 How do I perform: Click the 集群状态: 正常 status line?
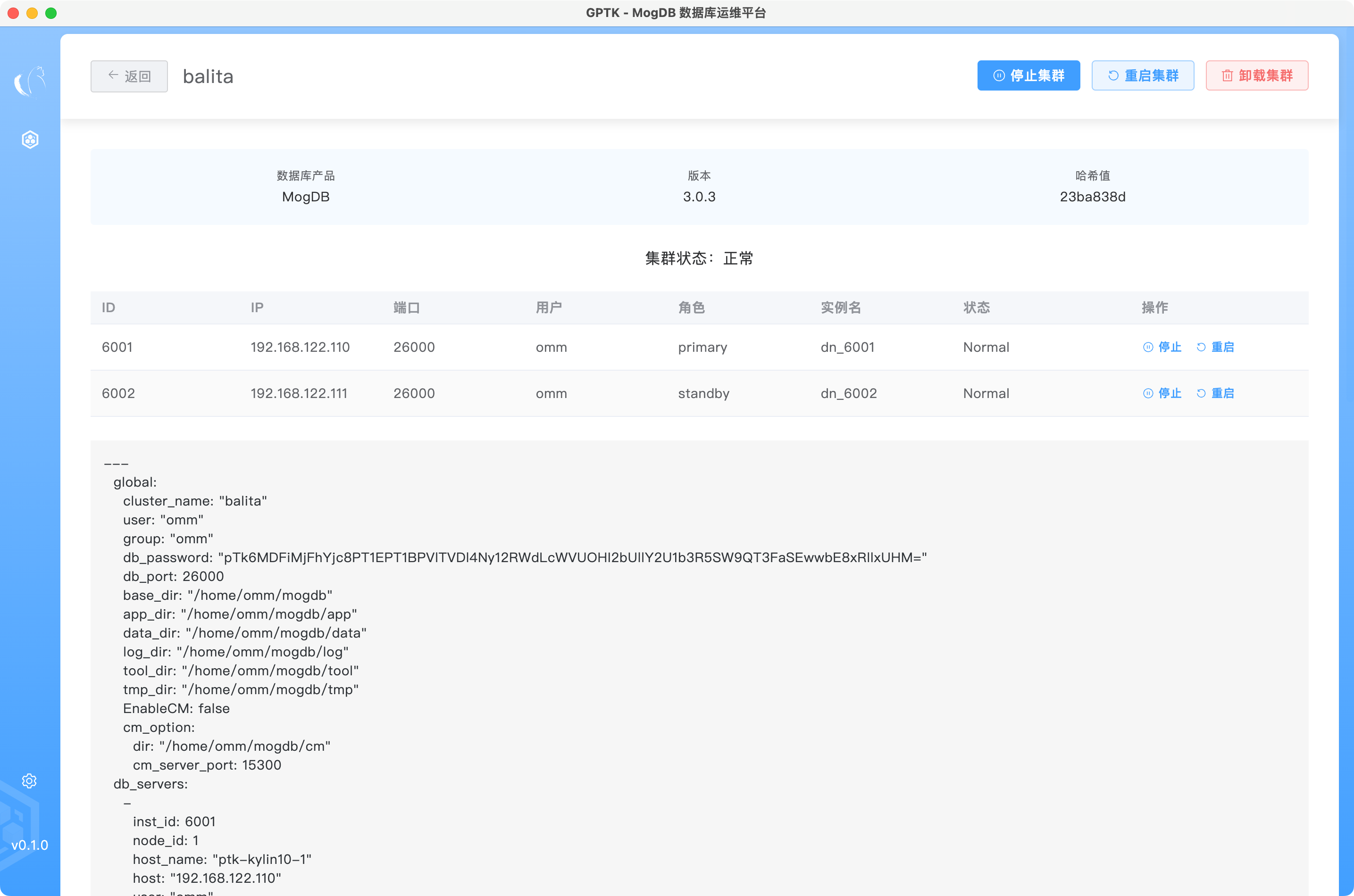(699, 258)
